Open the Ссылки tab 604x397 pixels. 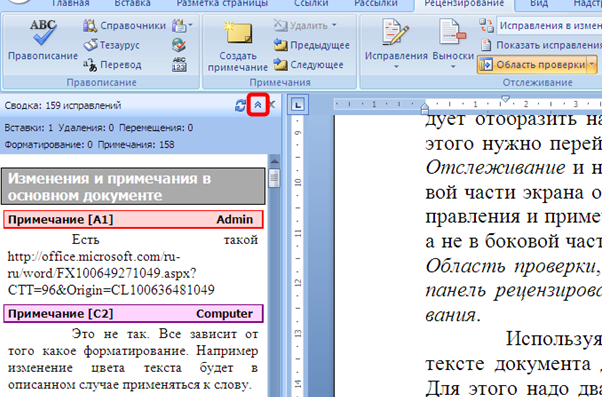pos(311,3)
